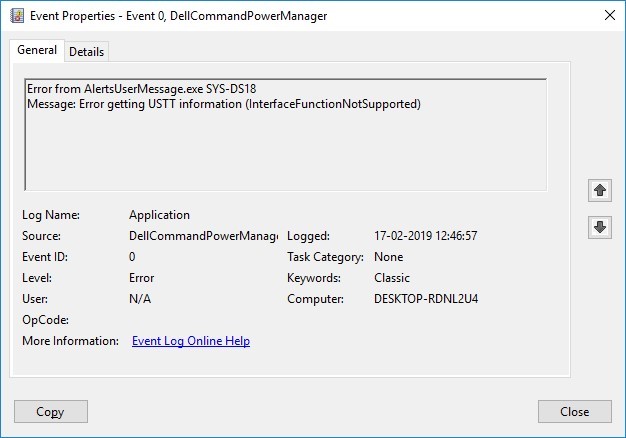Select the General tab

37,50
